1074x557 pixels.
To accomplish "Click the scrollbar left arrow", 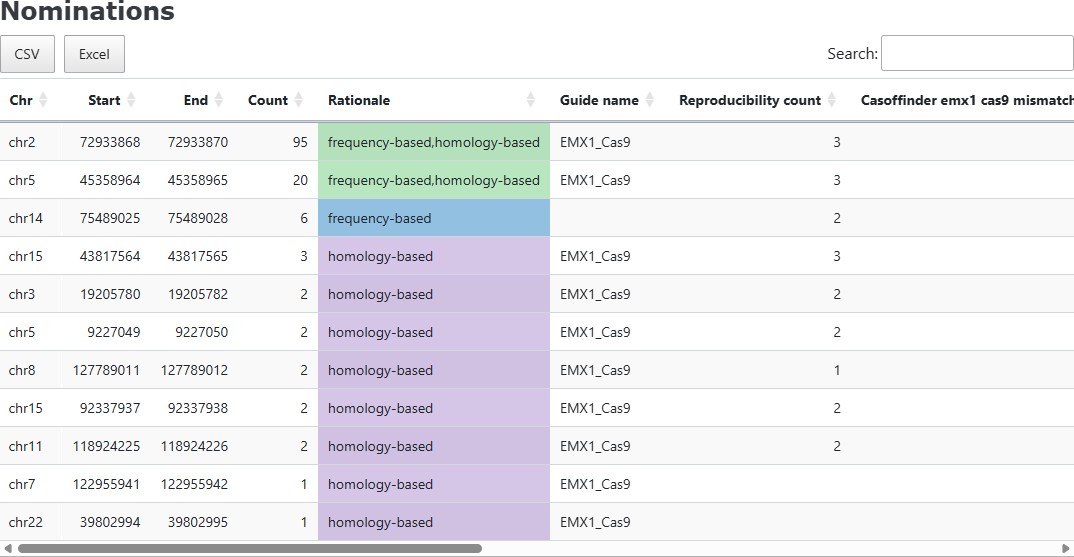I will 8,548.
